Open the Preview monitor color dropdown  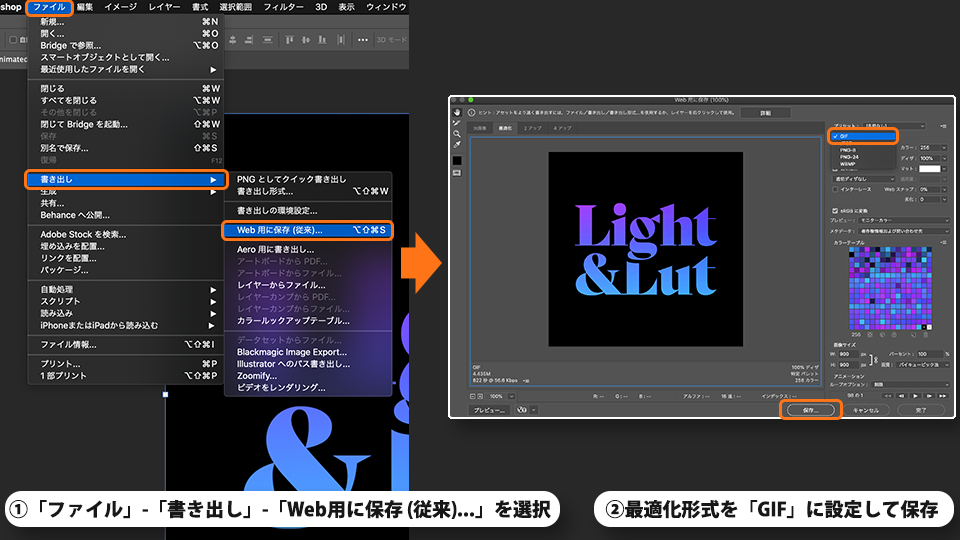pos(904,220)
